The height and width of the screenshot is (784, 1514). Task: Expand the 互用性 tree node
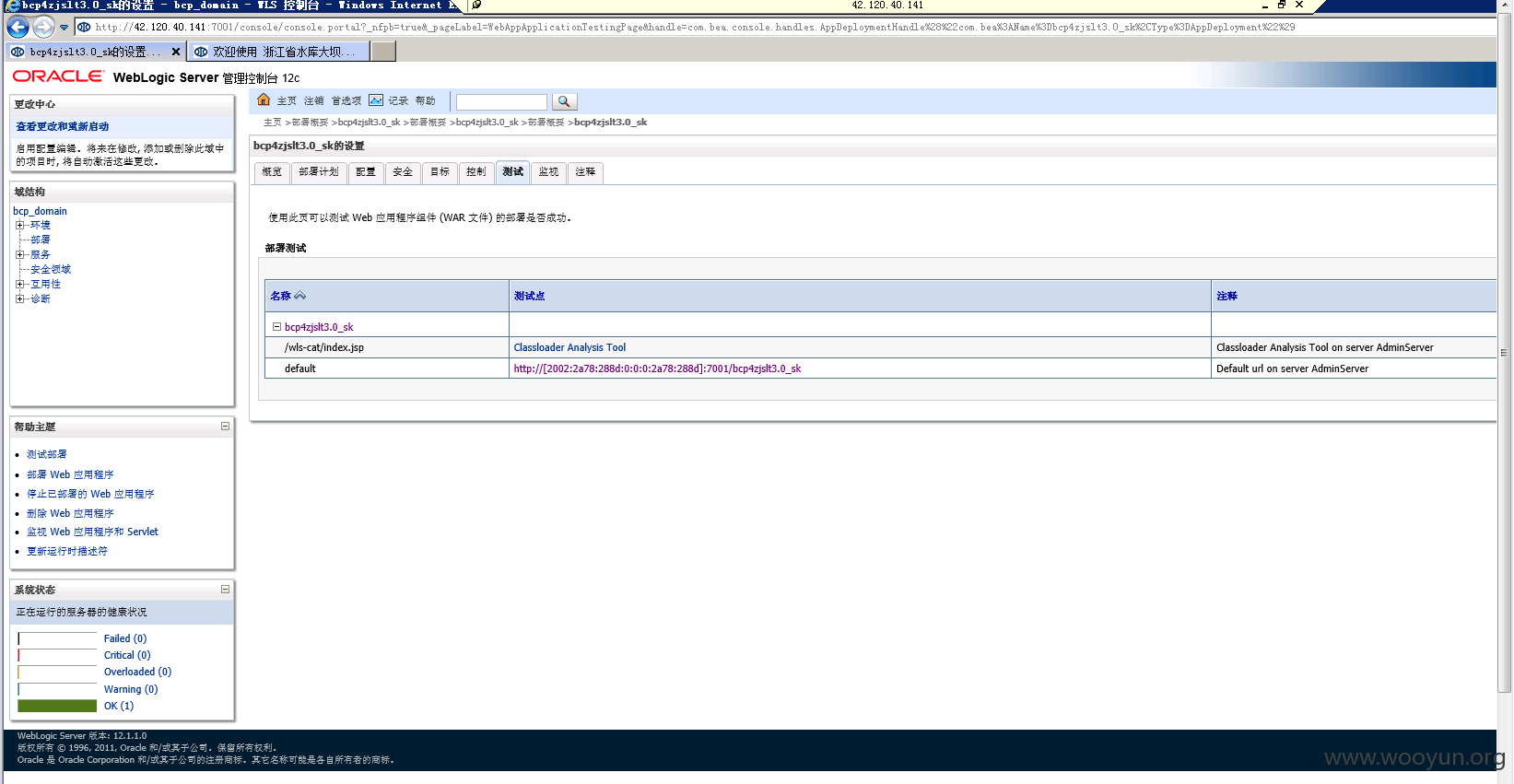(x=19, y=284)
